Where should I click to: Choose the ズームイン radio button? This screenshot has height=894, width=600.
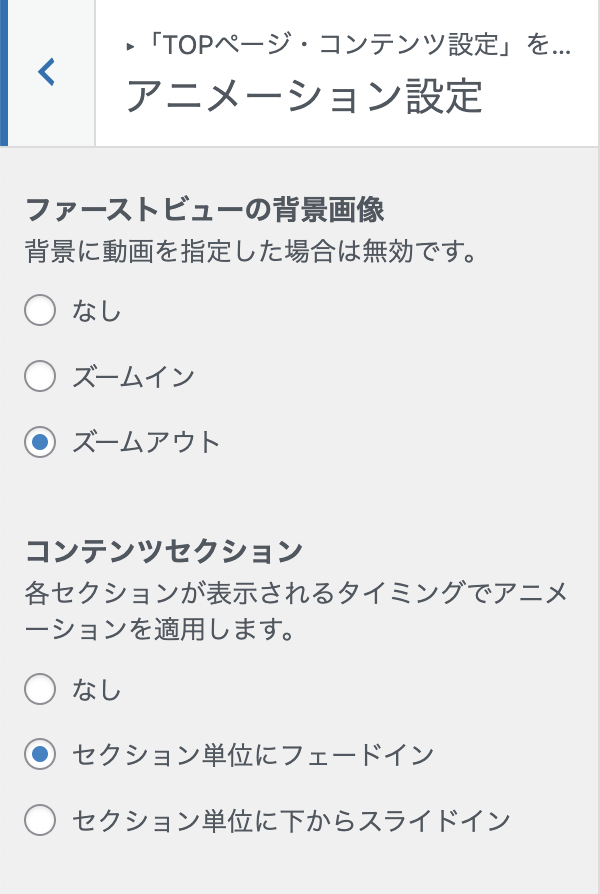[x=40, y=376]
